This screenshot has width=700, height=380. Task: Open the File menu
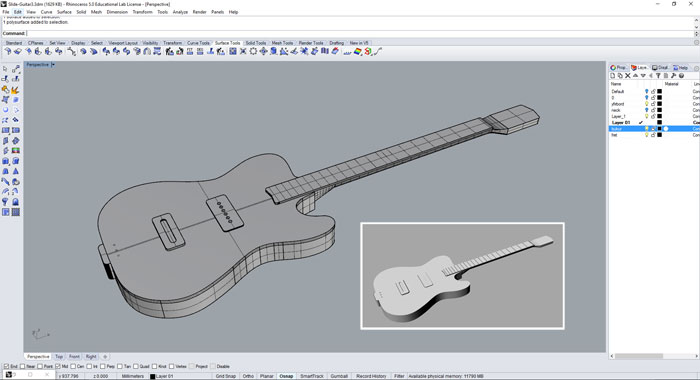(6, 12)
